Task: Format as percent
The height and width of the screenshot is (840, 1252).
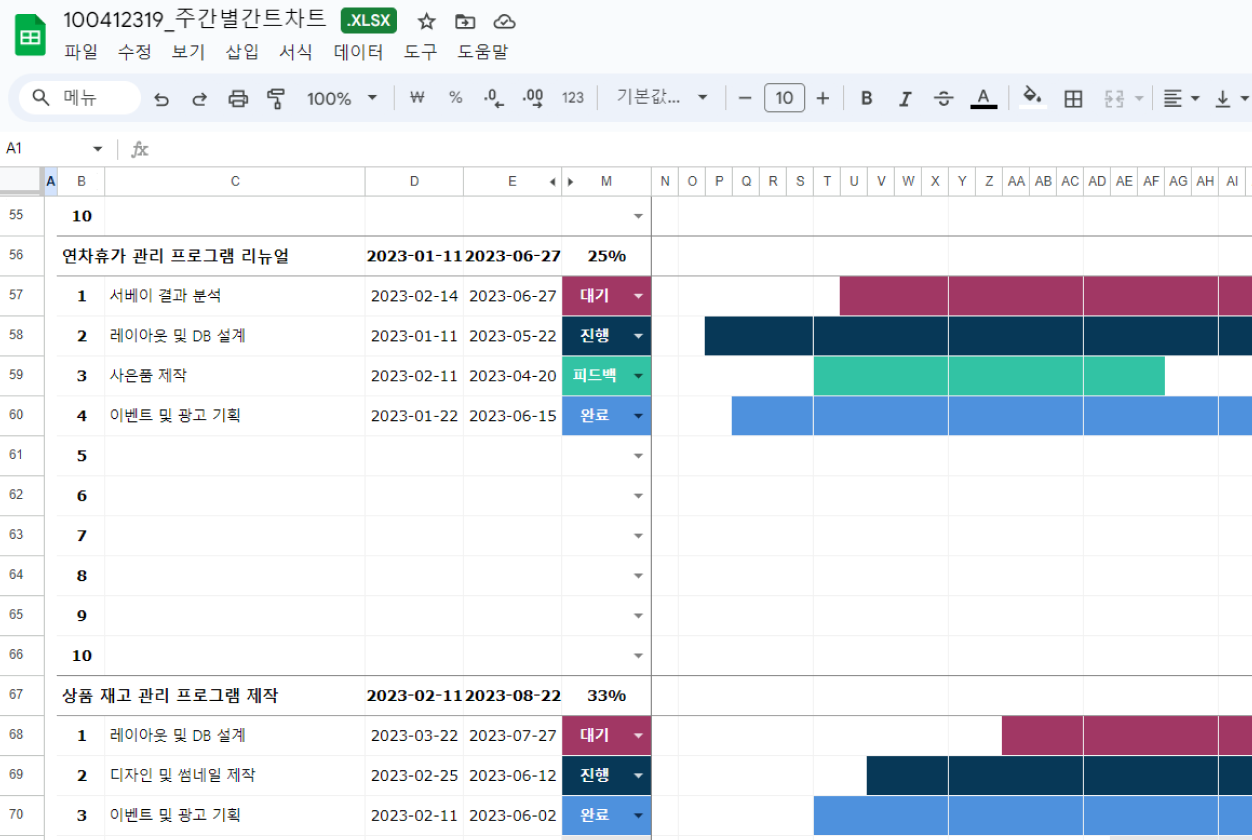Action: (x=455, y=98)
